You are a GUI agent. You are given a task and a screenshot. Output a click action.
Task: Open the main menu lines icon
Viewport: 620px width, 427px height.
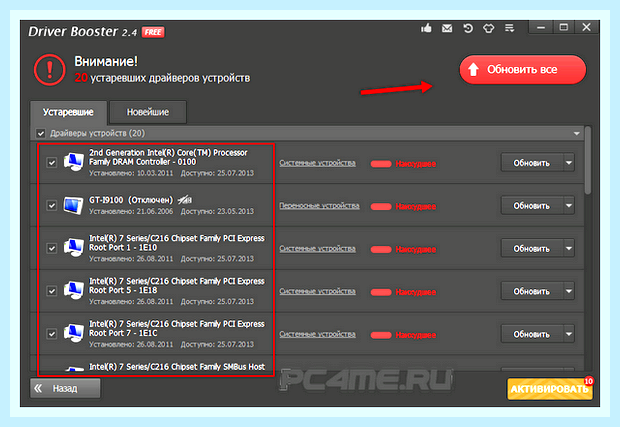coord(509,28)
